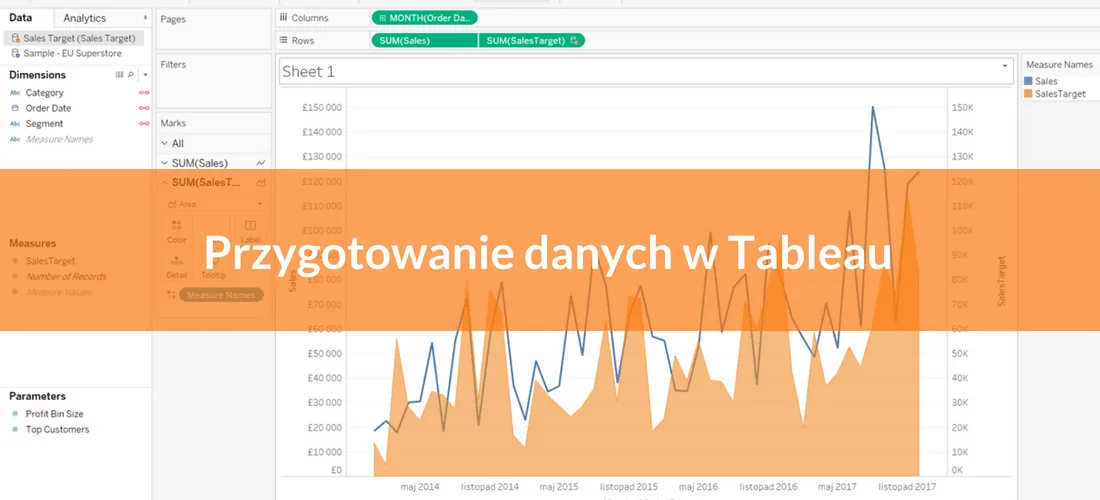Click the Columns shelf icon

pos(283,18)
